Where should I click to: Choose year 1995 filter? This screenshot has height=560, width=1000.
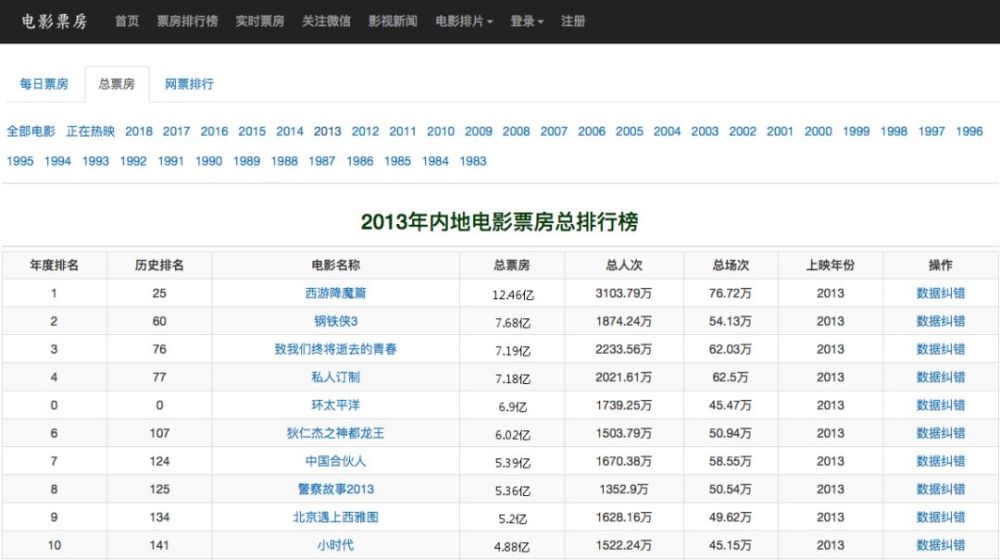(x=20, y=161)
